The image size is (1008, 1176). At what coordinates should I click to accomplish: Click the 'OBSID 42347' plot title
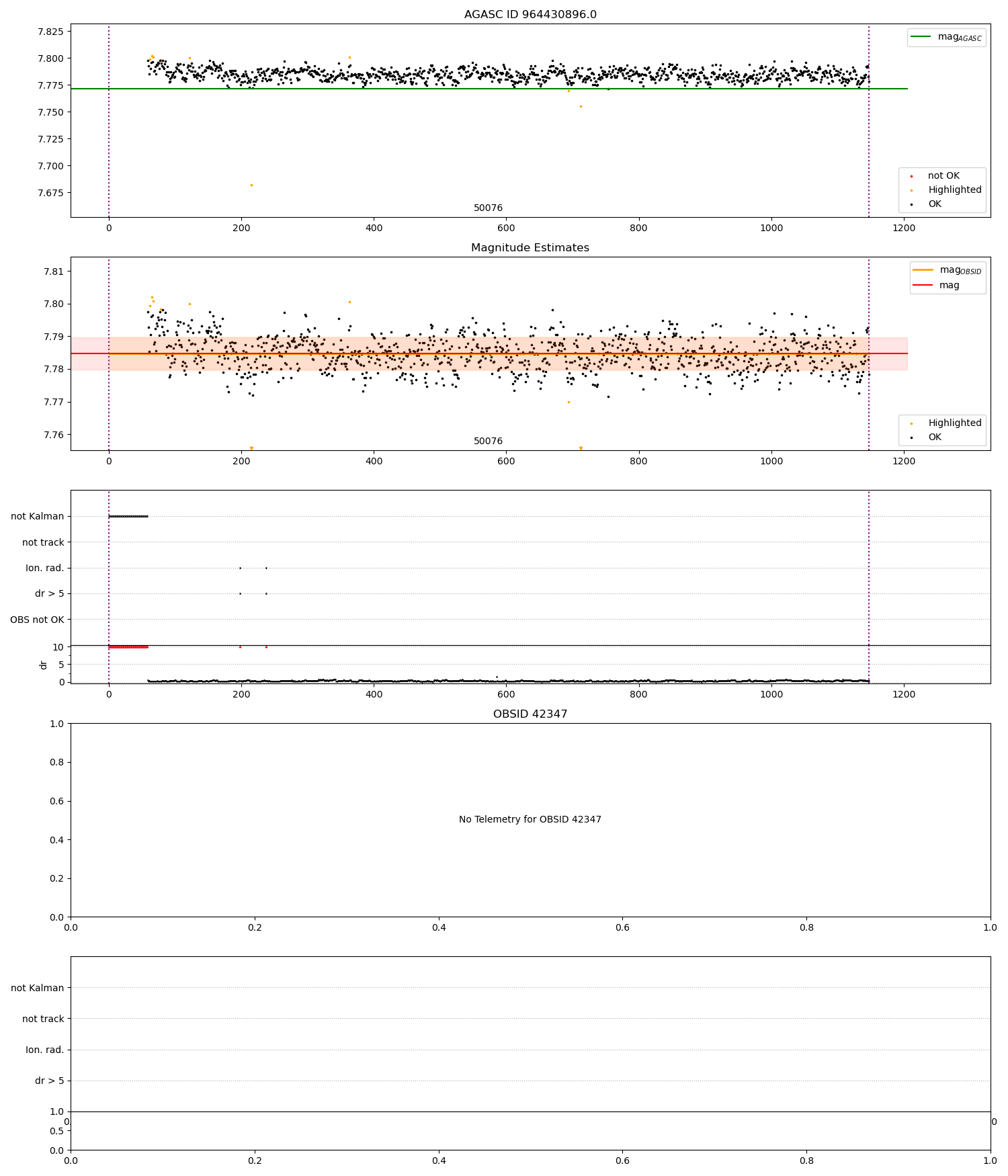point(530,714)
